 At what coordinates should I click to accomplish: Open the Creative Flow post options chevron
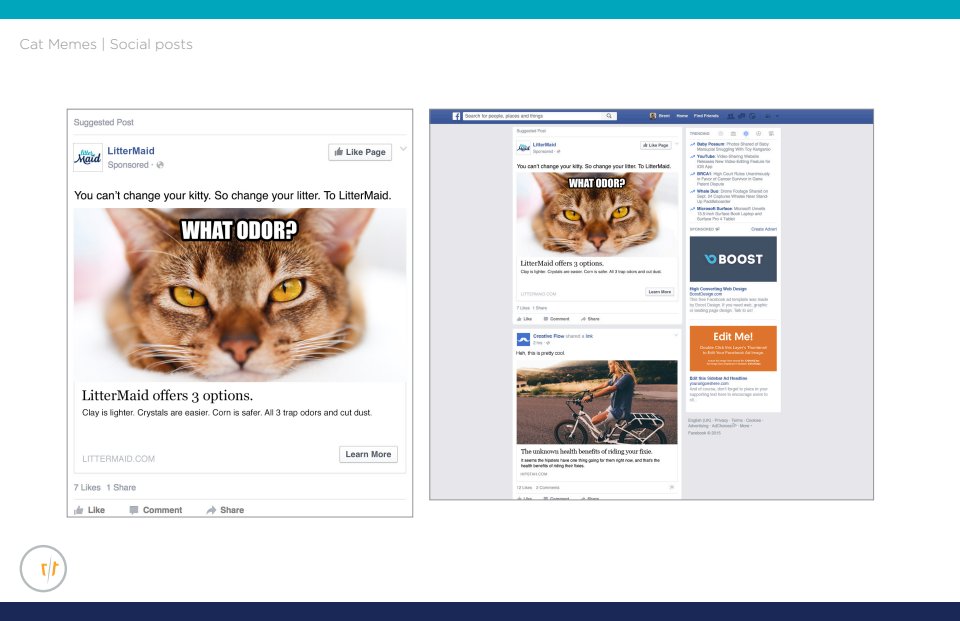[672, 337]
